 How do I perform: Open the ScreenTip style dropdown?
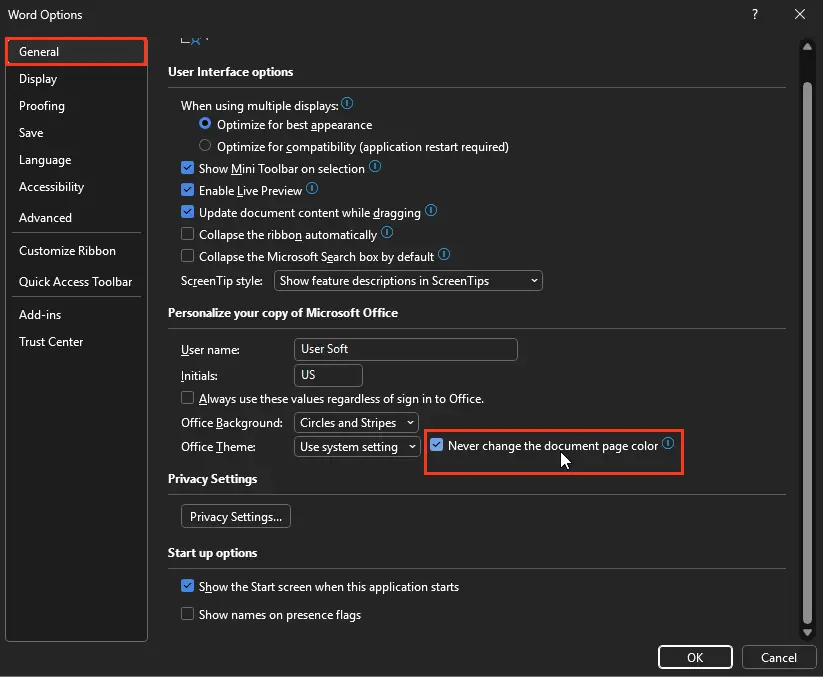[409, 281]
